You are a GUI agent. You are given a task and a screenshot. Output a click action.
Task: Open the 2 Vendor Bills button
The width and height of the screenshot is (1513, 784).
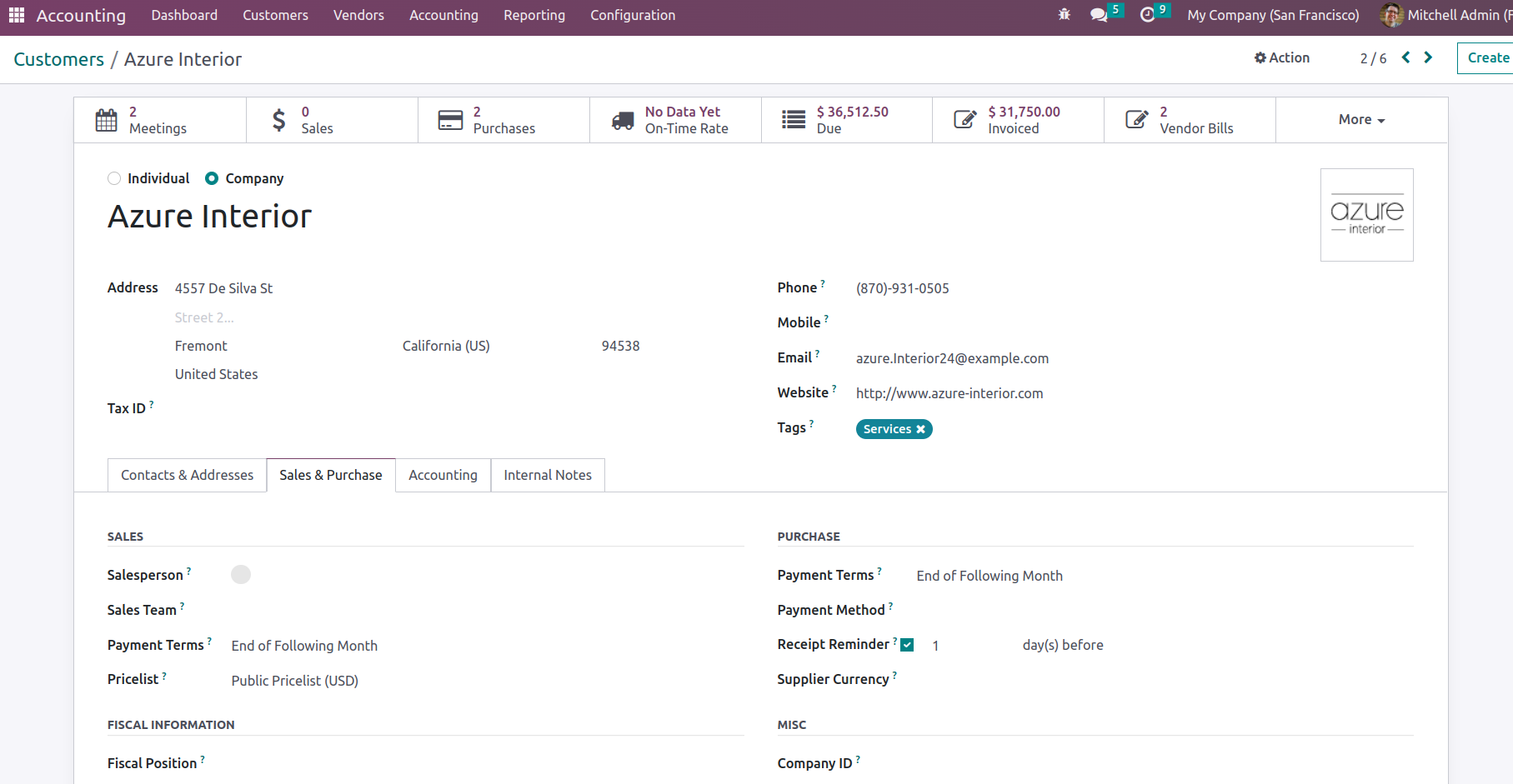1190,120
